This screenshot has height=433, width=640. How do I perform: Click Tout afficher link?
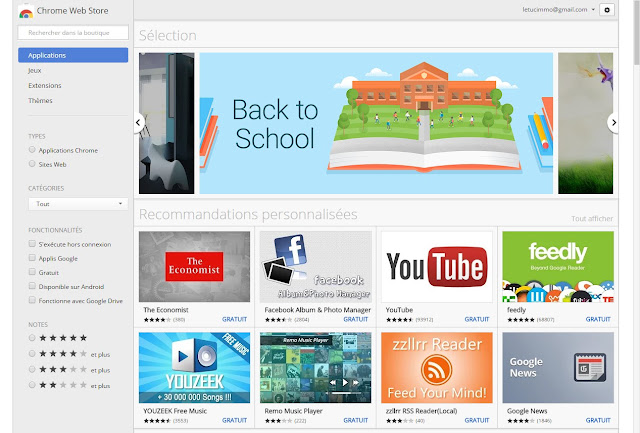click(x=592, y=219)
